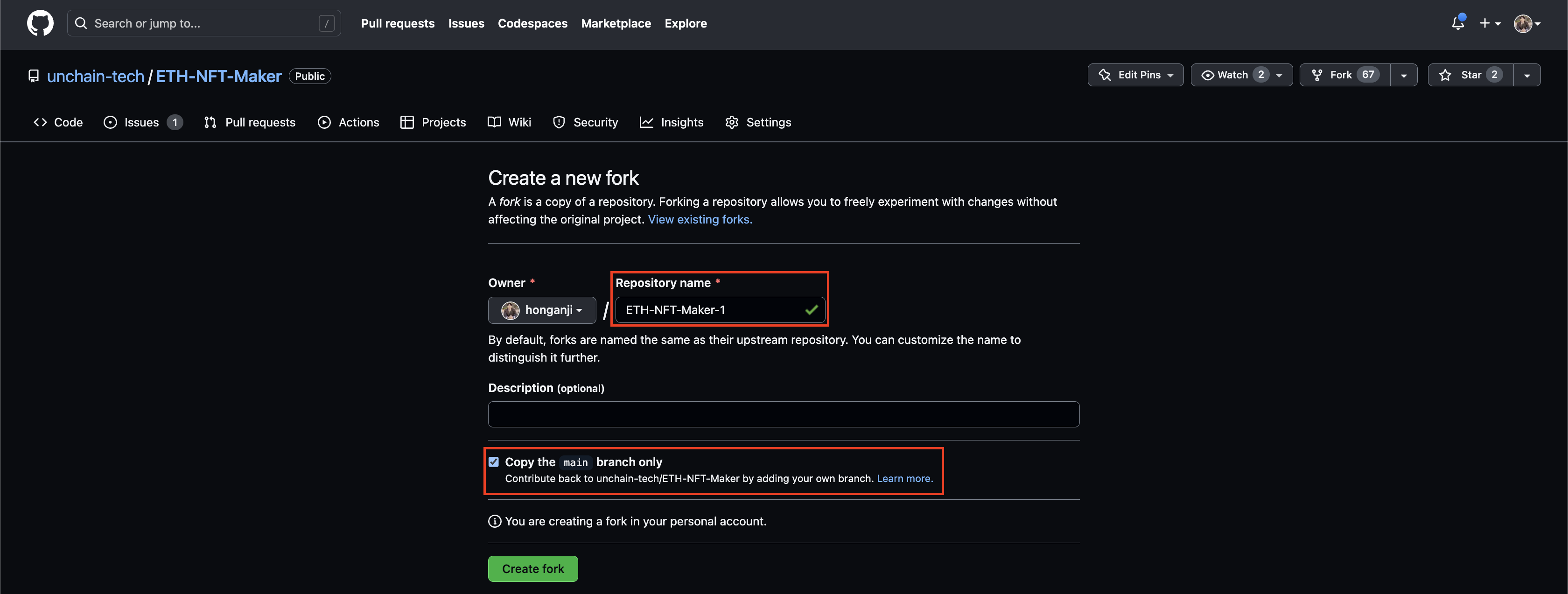Screen dimensions: 1568x594
Task: Click the Actions tab play icon
Action: [324, 122]
